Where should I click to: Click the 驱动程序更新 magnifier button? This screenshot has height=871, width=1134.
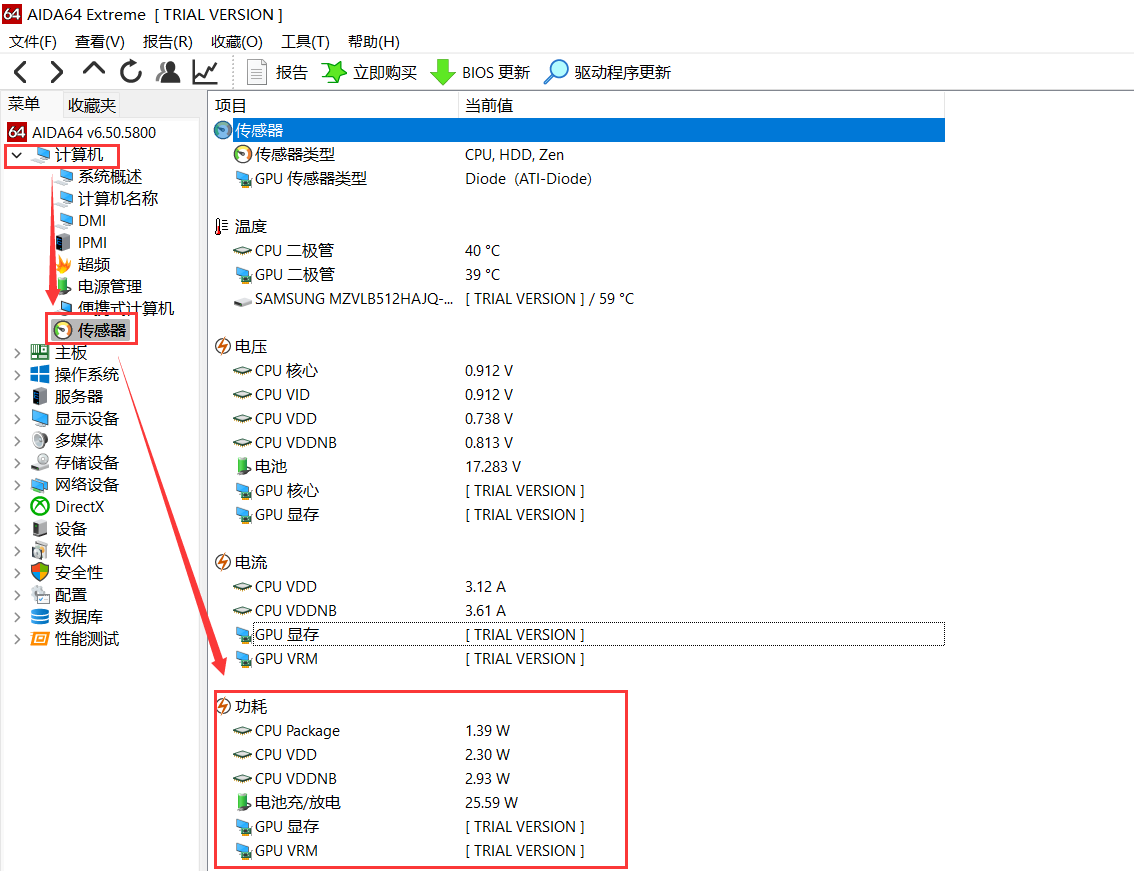coord(556,72)
